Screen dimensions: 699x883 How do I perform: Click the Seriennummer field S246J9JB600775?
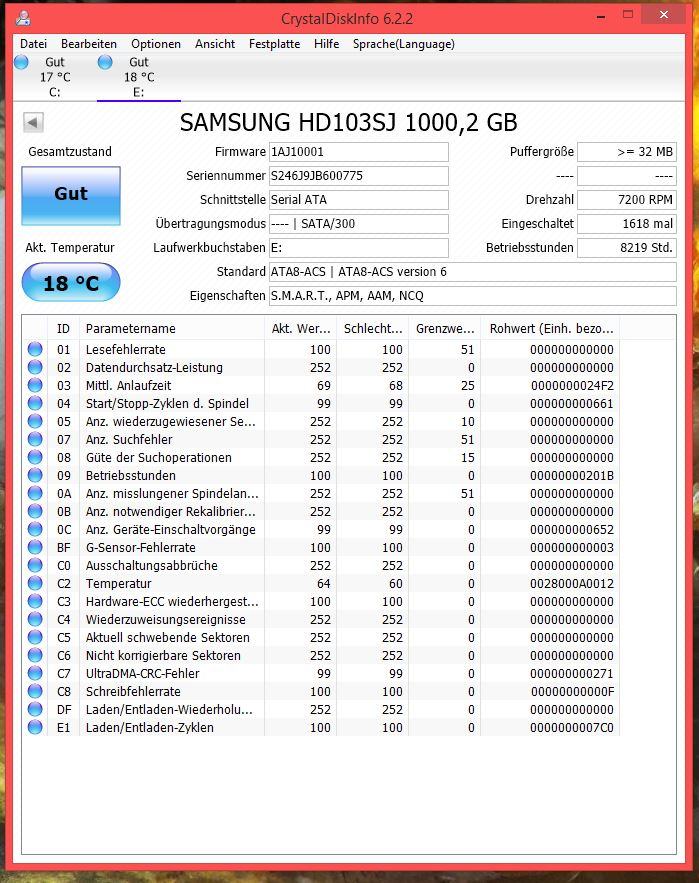359,176
